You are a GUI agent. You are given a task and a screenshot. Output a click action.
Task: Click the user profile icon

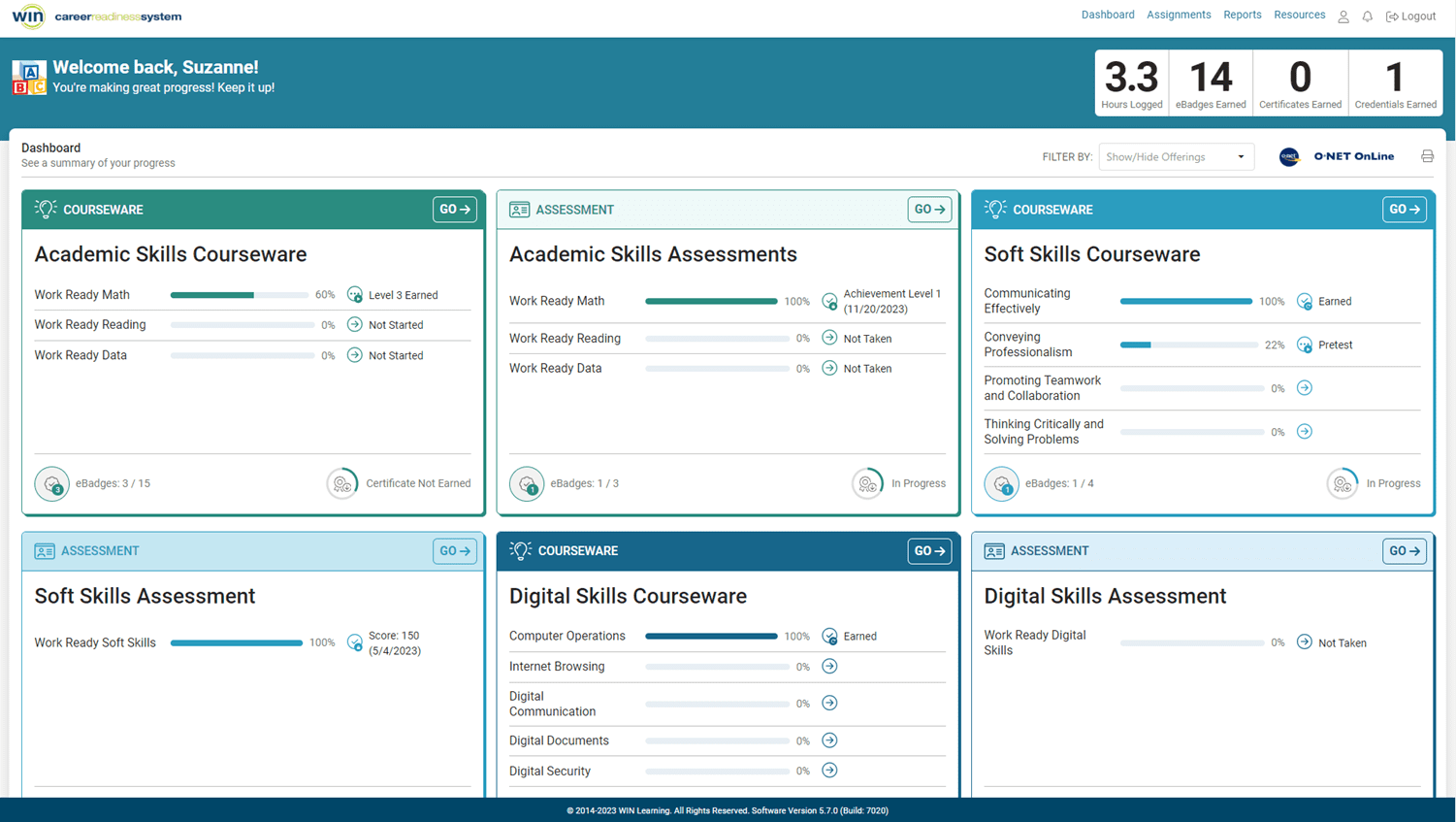1343,16
